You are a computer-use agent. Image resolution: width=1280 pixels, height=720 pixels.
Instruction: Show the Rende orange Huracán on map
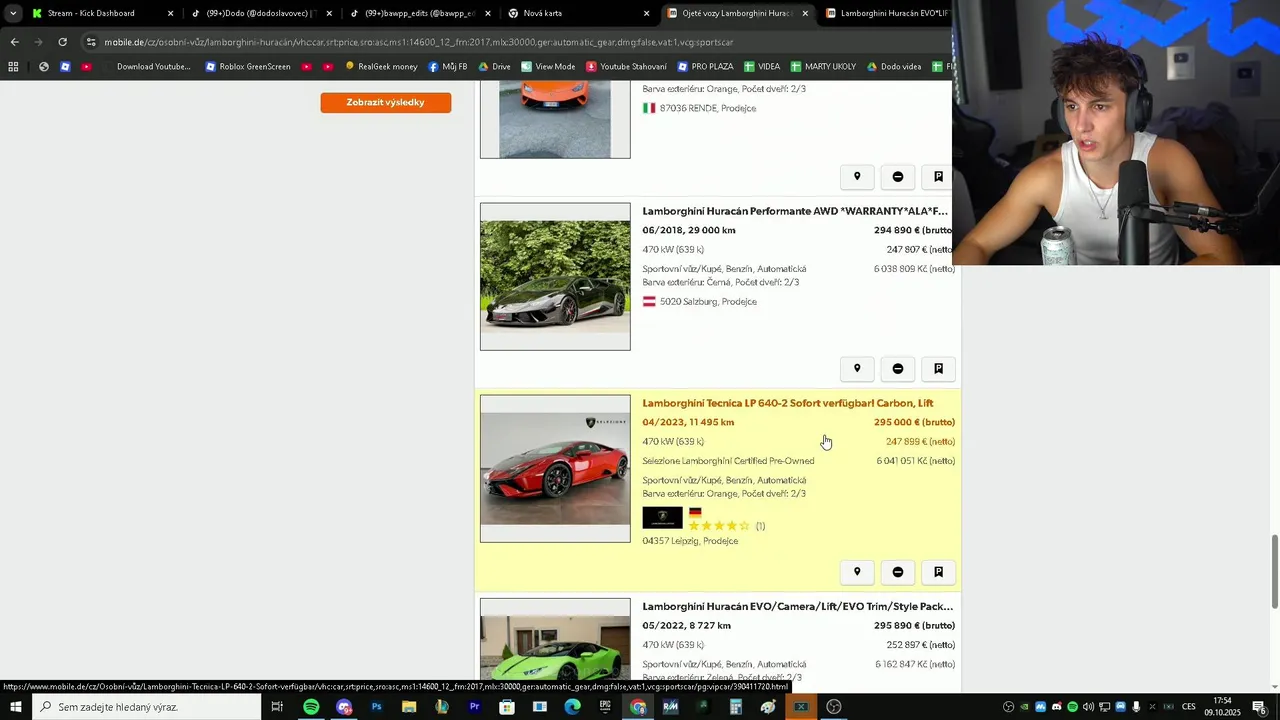(857, 177)
